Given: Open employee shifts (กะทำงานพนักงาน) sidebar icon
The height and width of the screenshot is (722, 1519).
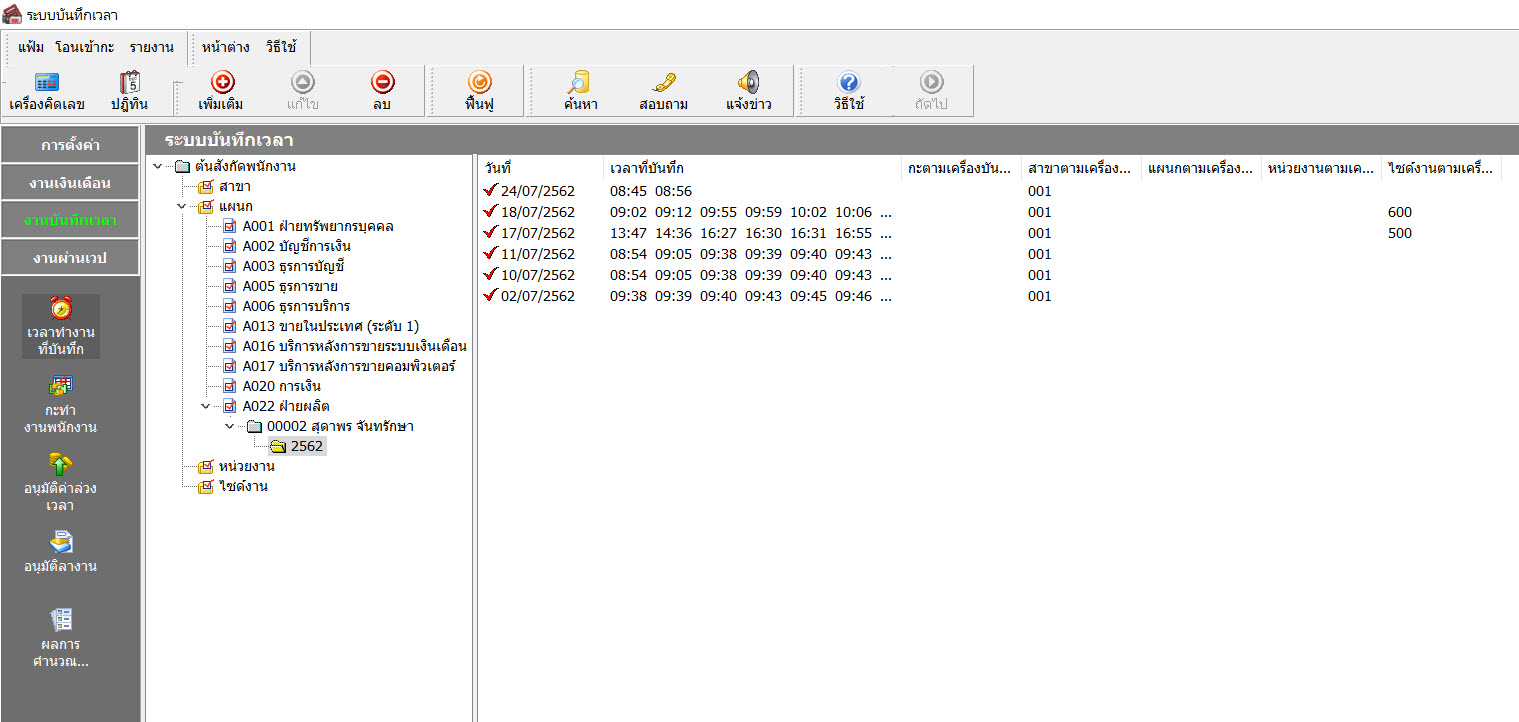Looking at the screenshot, I should [61, 404].
